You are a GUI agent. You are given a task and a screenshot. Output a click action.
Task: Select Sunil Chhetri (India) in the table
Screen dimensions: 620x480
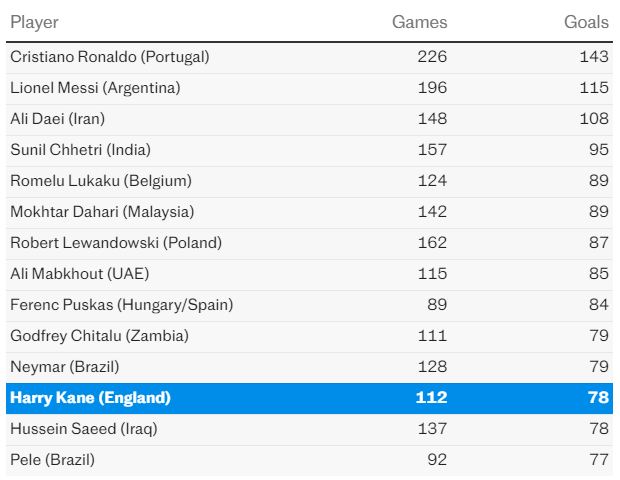tap(80, 150)
